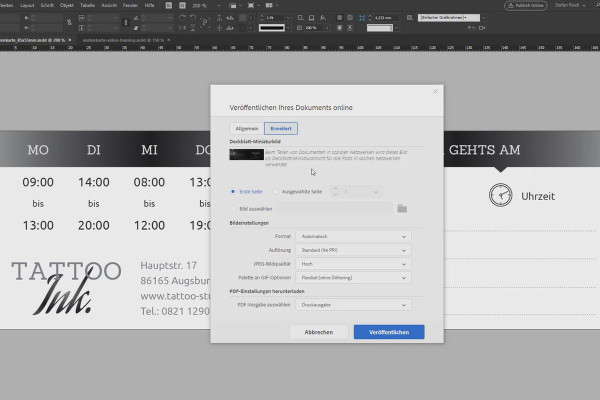Viewport: 600px width, 400px height.
Task: Switch to visitenkarte-video-training.indd document tab
Action: pyautogui.click(x=123, y=40)
